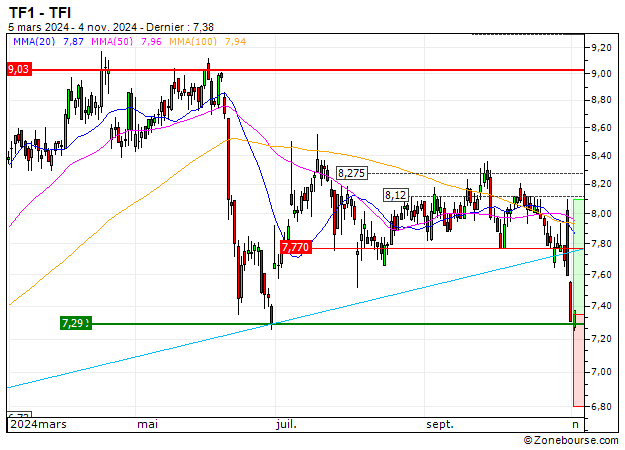
Task: Click the mai label on time axis
Action: 148,424
